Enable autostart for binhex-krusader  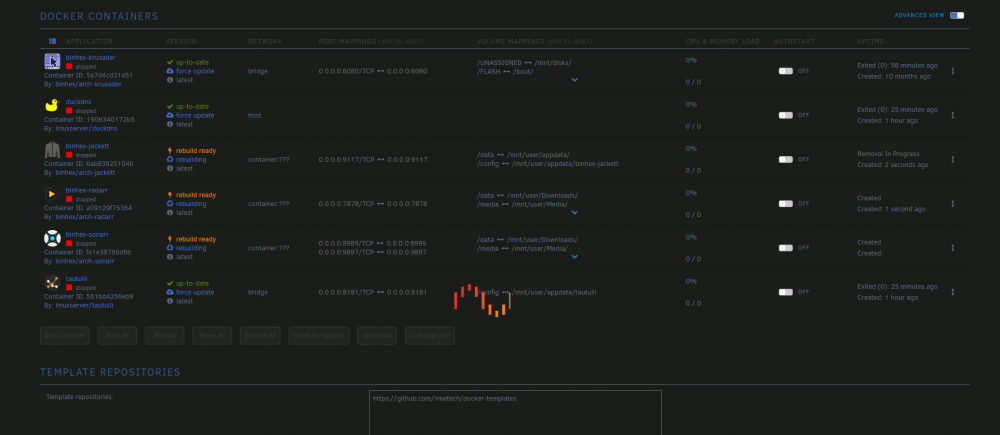(786, 71)
